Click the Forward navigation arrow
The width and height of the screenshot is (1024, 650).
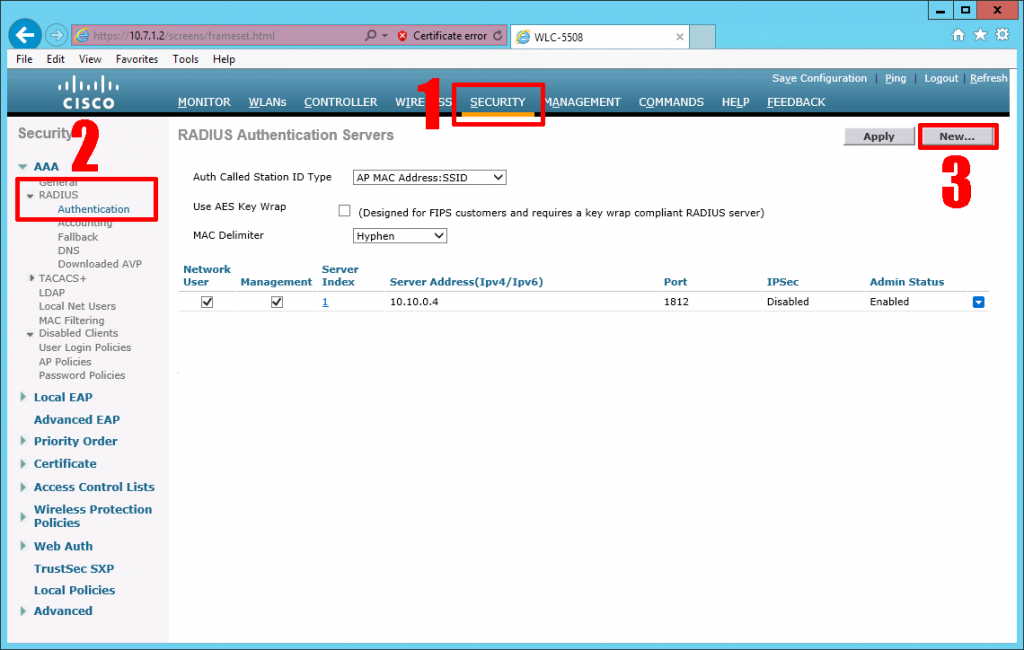point(55,33)
